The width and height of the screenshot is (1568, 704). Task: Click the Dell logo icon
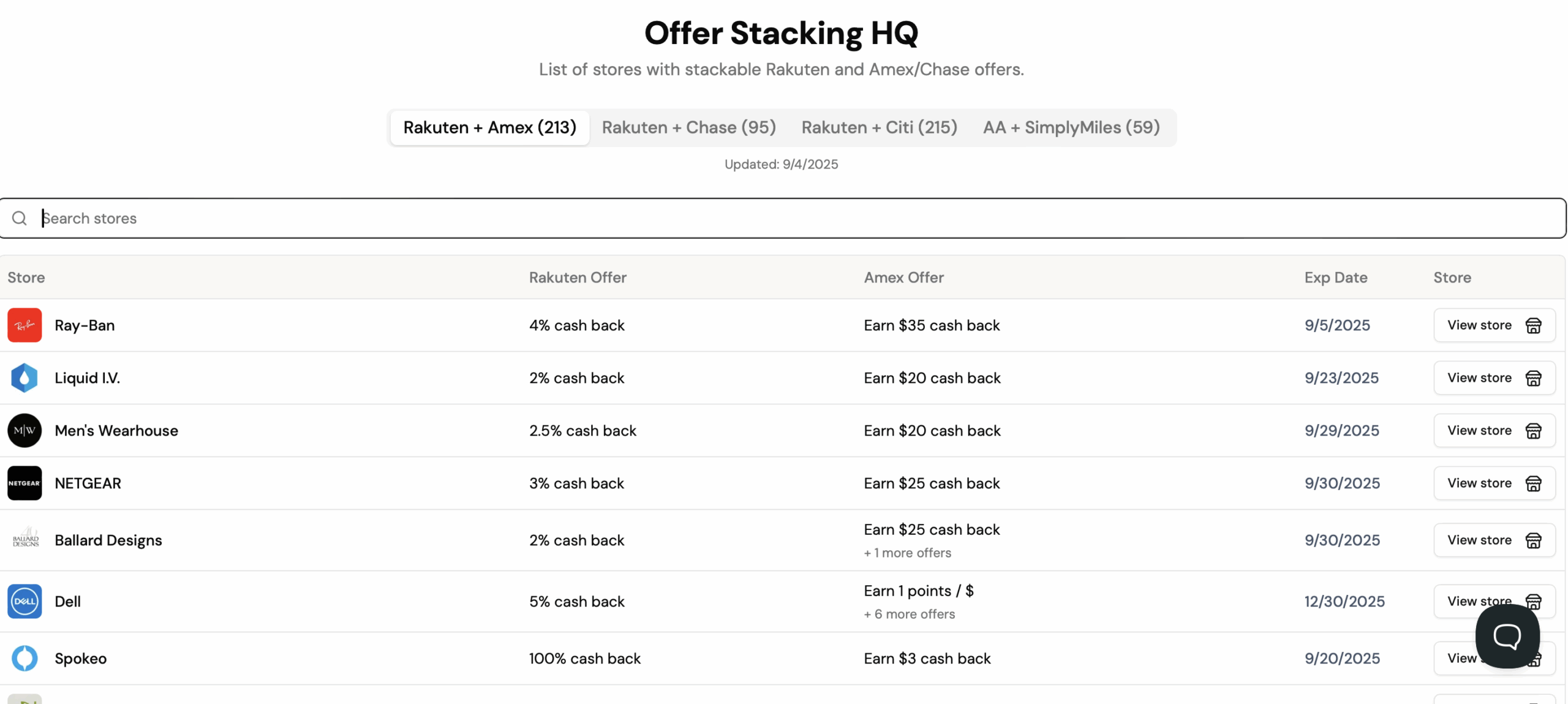(24, 601)
